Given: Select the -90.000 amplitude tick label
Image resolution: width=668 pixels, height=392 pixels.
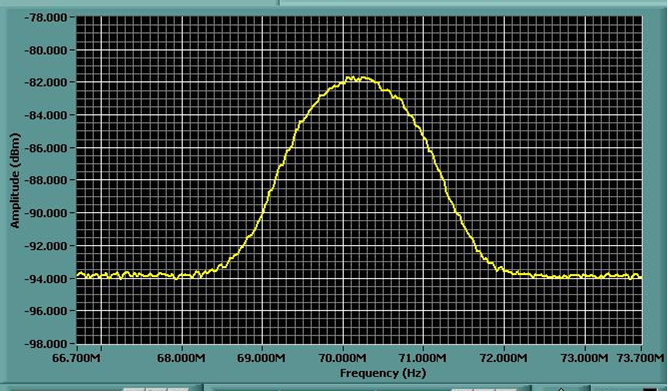Looking at the screenshot, I should [46, 213].
